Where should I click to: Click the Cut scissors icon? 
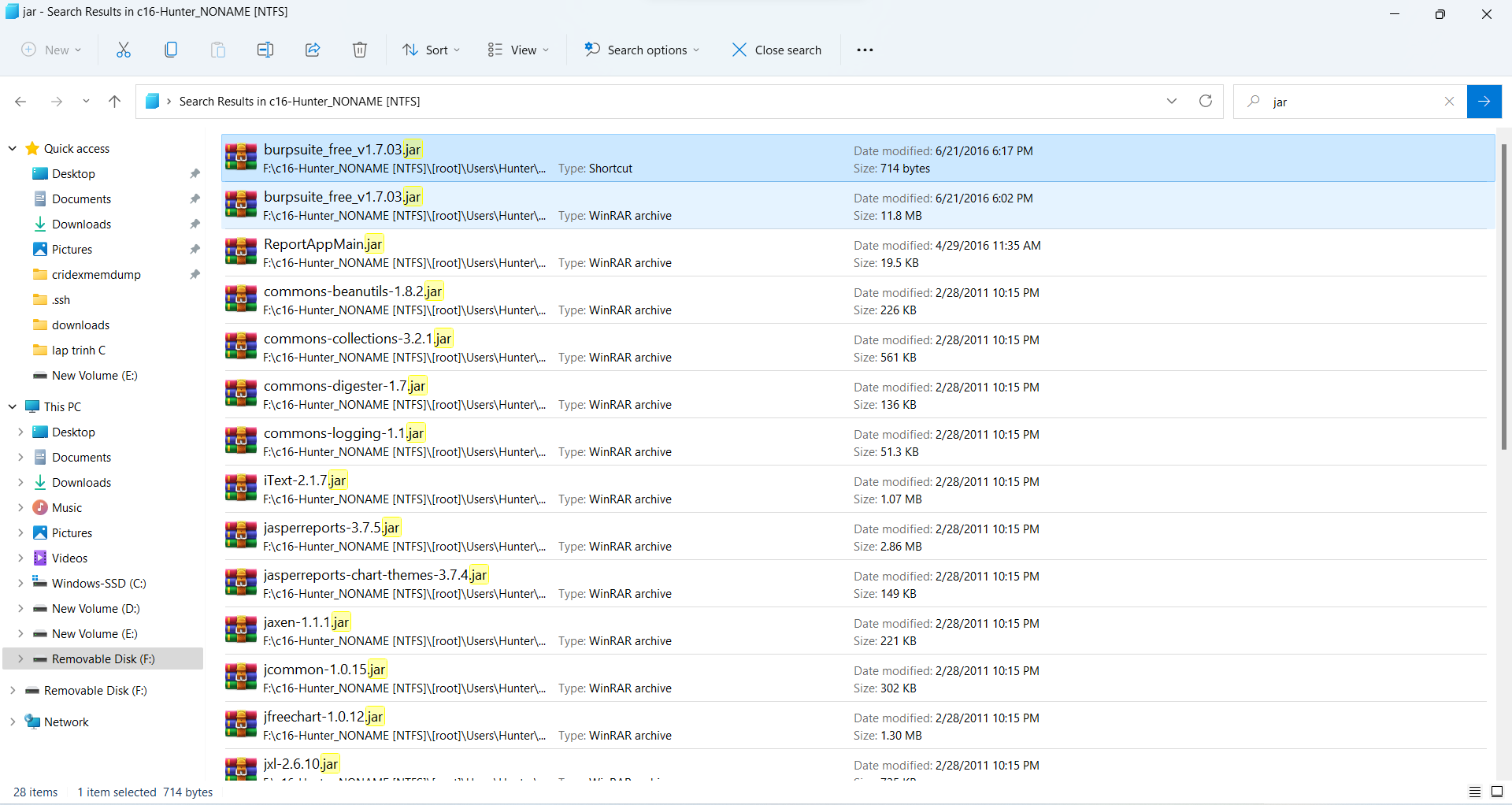[124, 50]
